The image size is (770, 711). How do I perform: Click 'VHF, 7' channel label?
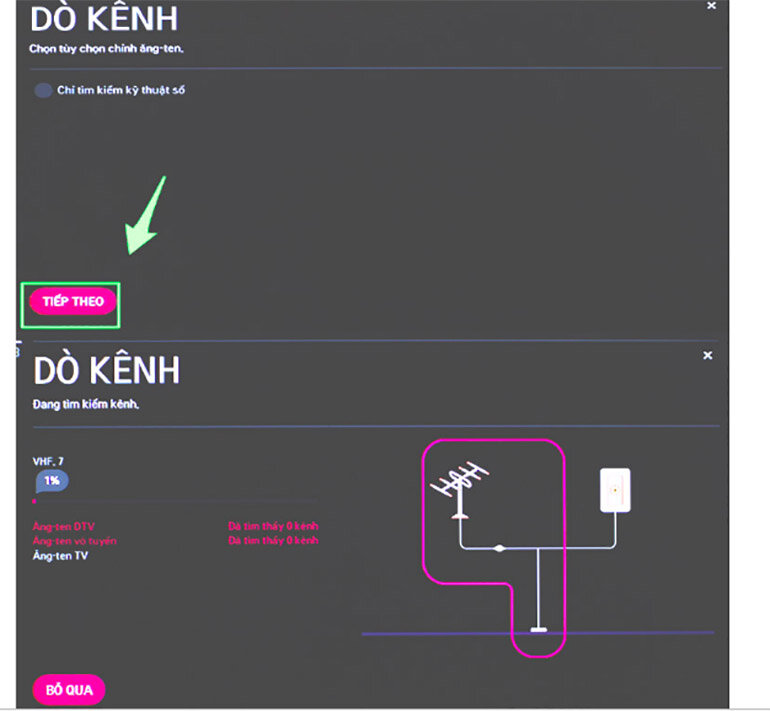click(48, 461)
